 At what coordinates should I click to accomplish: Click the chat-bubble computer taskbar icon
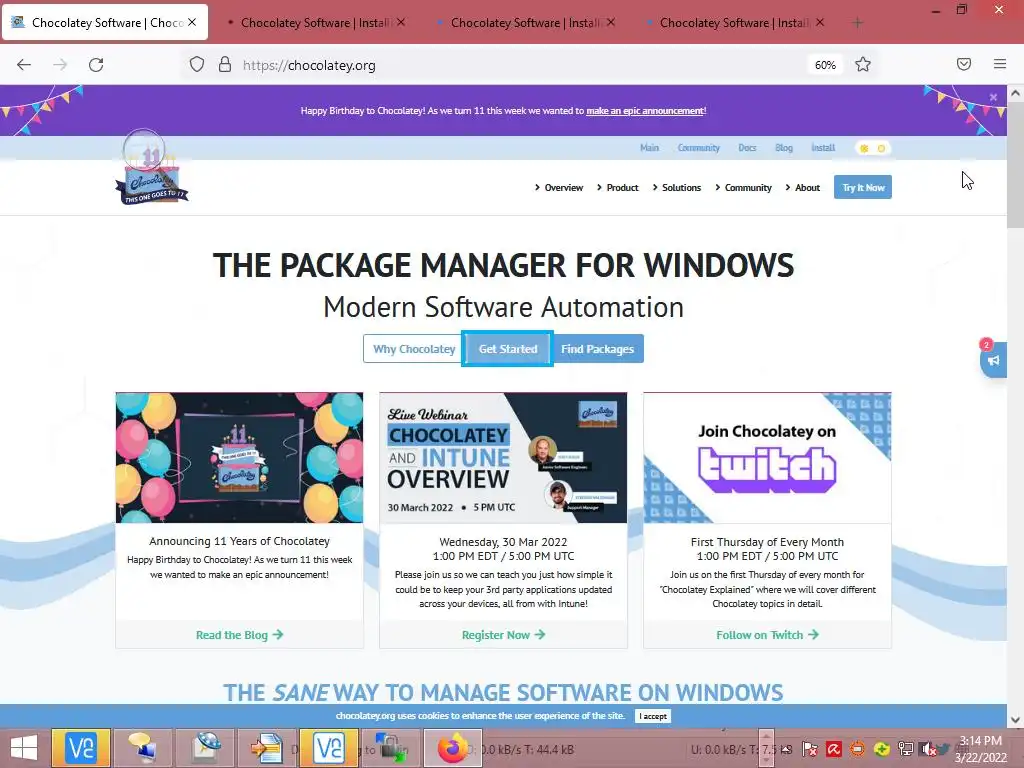[x=142, y=748]
